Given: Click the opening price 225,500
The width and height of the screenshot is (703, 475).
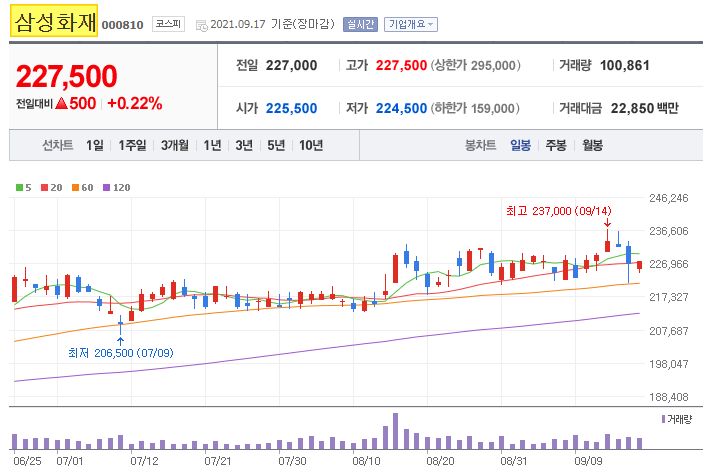Looking at the screenshot, I should [x=291, y=109].
